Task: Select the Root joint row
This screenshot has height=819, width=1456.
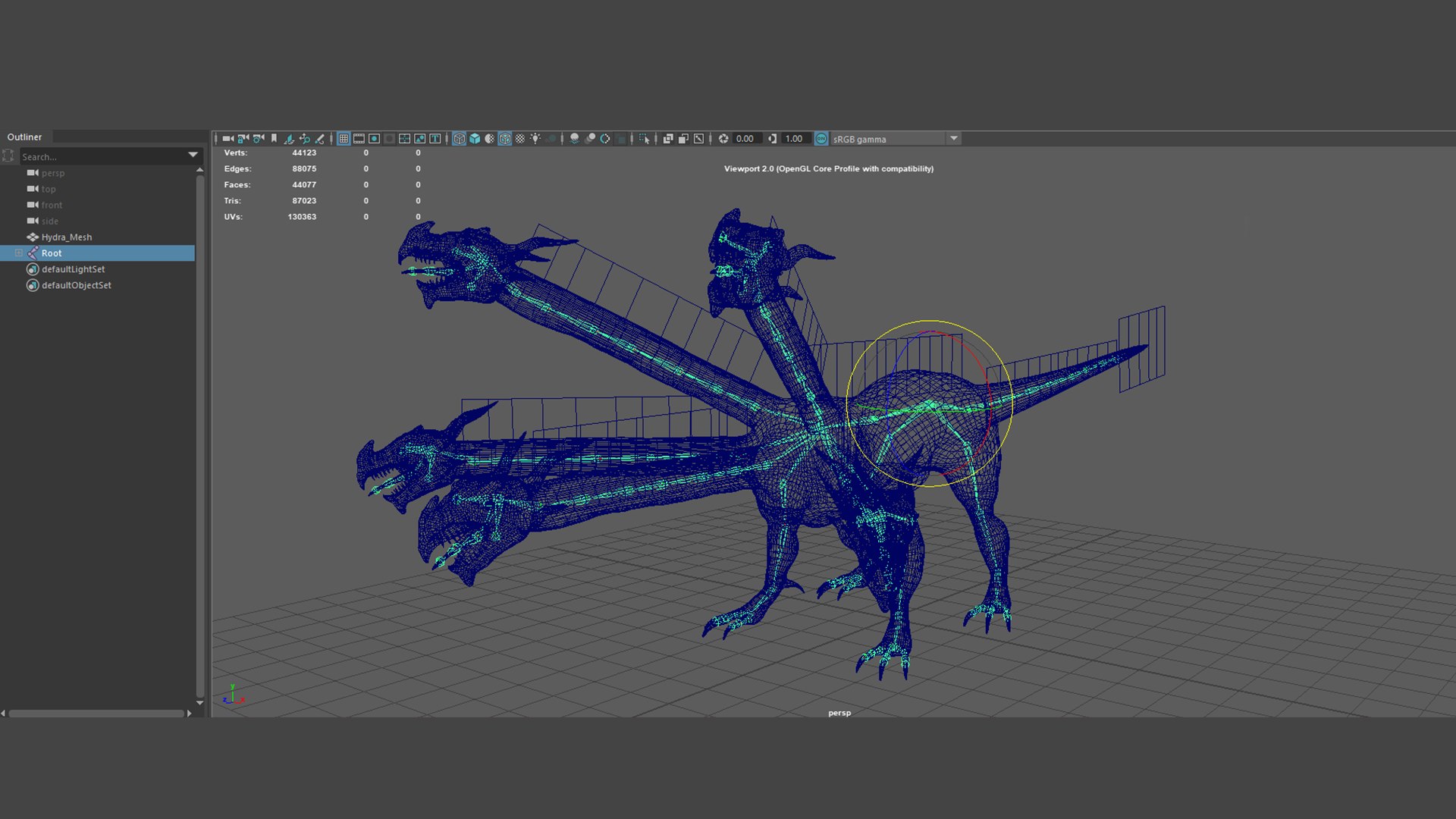Action: coord(97,253)
